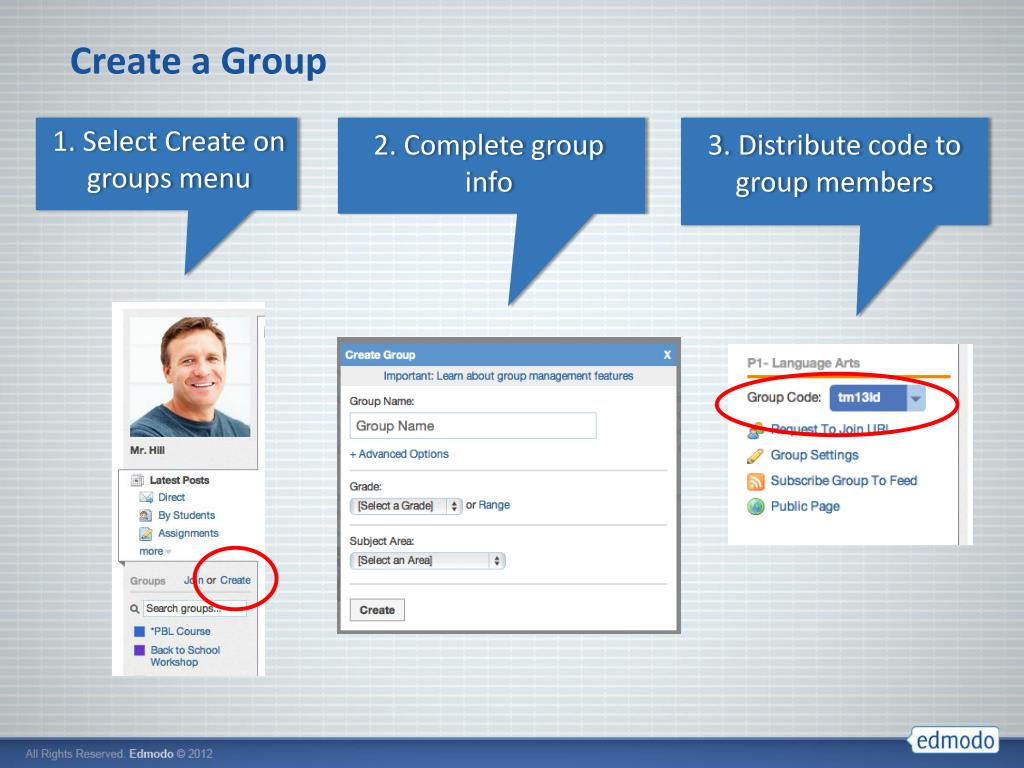
Task: Click the Public Page globe icon
Action: [x=756, y=507]
